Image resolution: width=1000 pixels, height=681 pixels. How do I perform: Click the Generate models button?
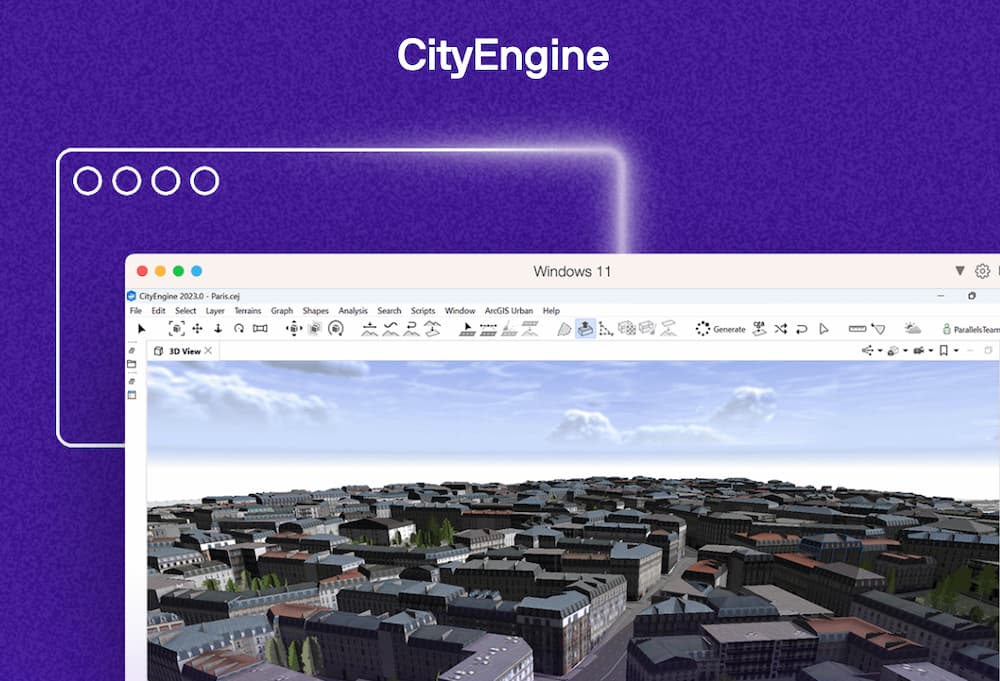(x=721, y=328)
